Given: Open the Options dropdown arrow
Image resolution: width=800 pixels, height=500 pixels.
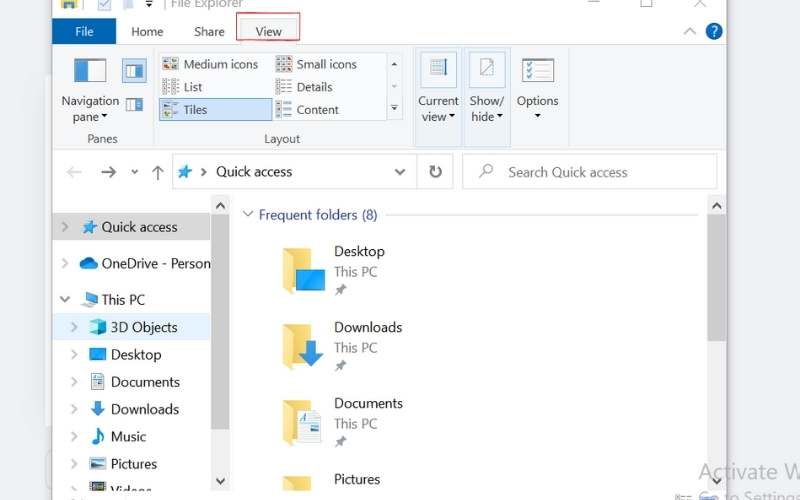Looking at the screenshot, I should point(537,116).
